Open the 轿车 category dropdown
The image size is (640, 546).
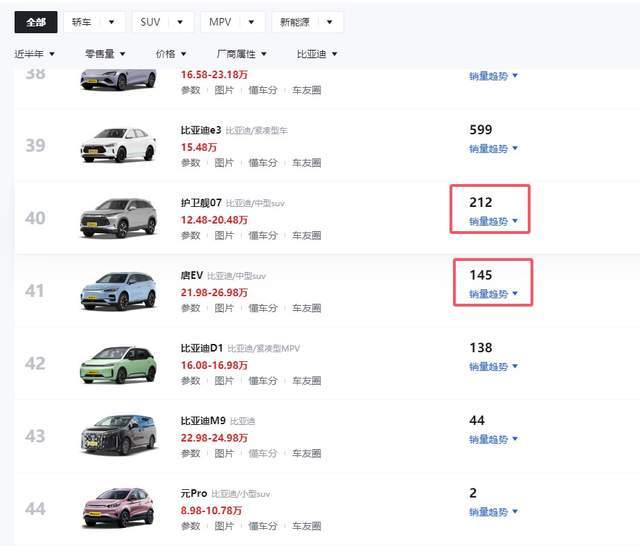94,22
